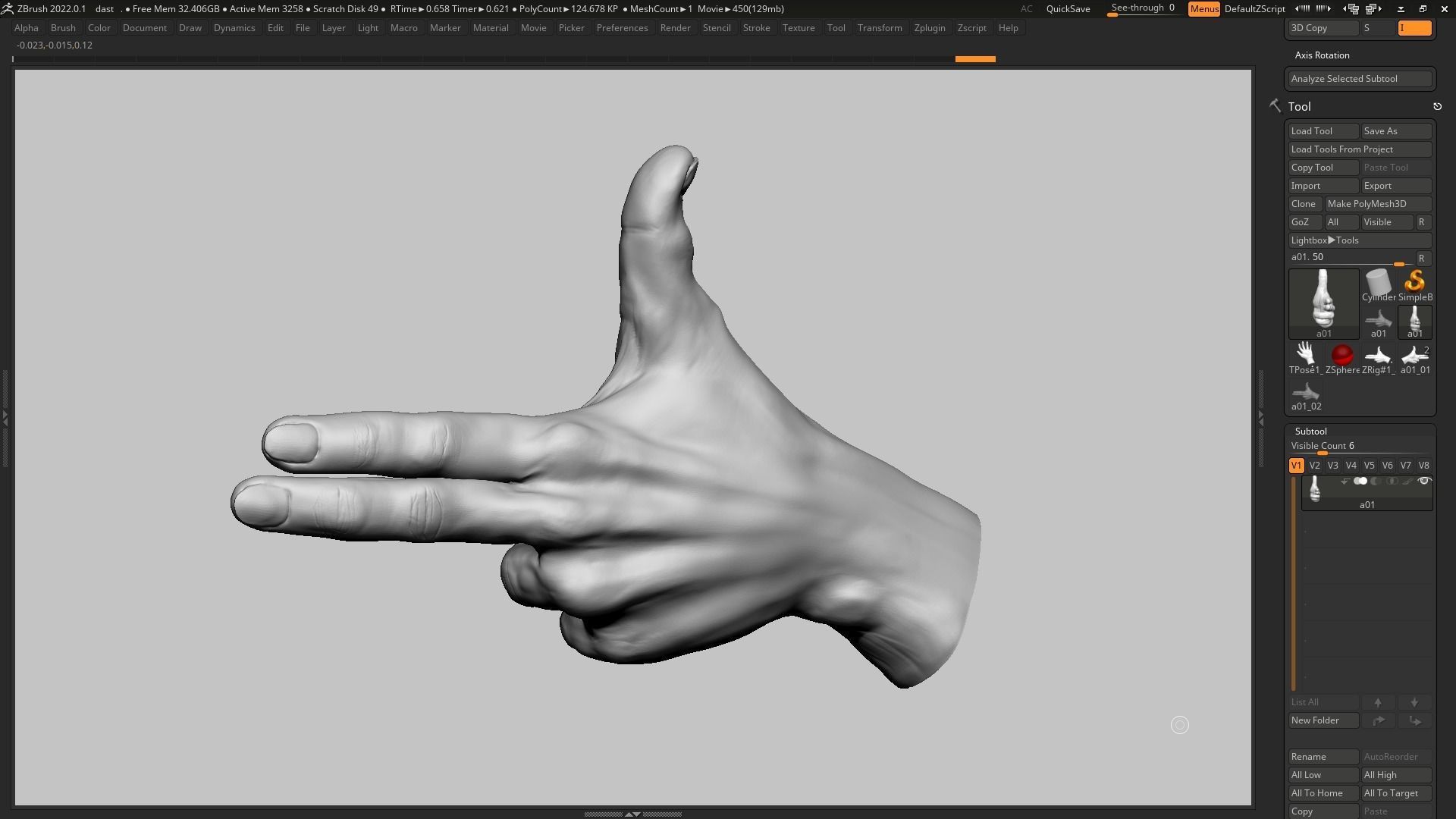Click the previous UI colors icon
This screenshot has height=819, width=1456.
click(1303, 9)
